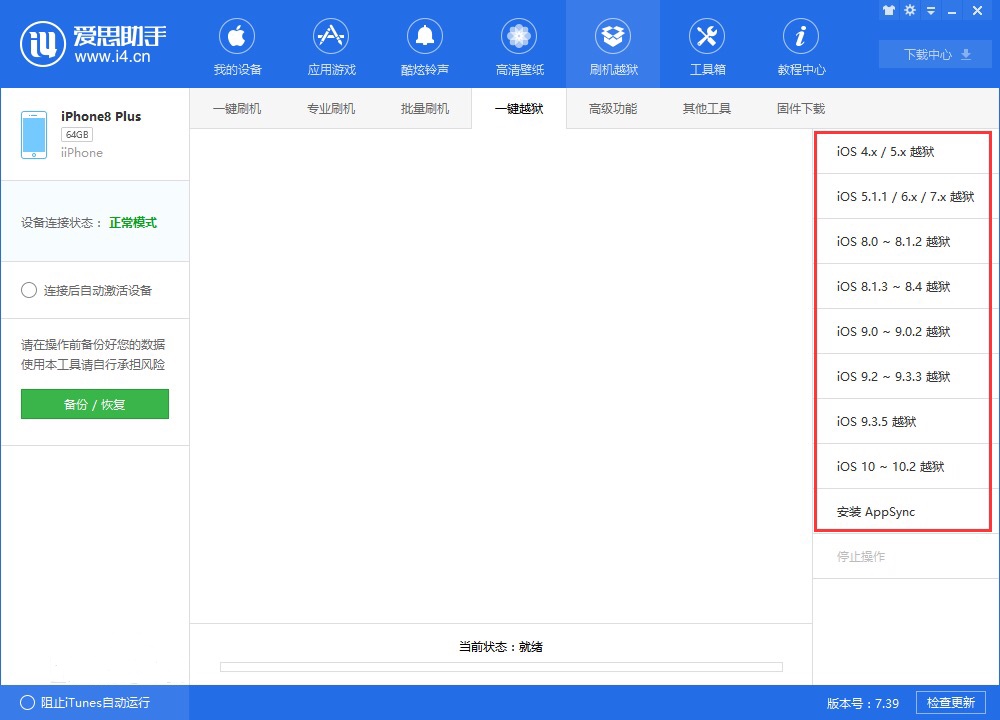The width and height of the screenshot is (1000, 720).
Task: Open the 下载中心 download center
Action: [935, 55]
